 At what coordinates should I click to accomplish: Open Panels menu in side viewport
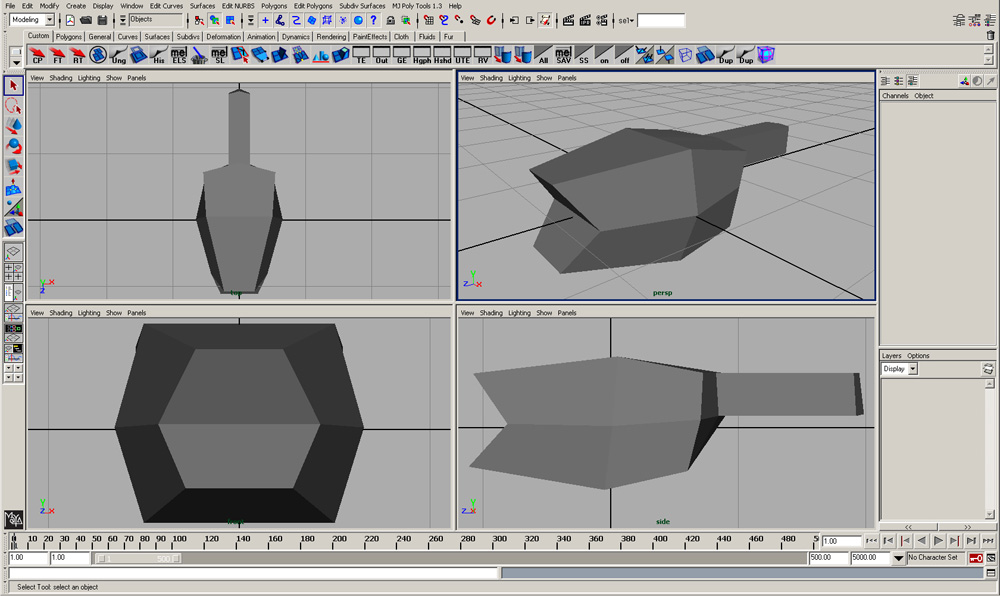[x=567, y=313]
